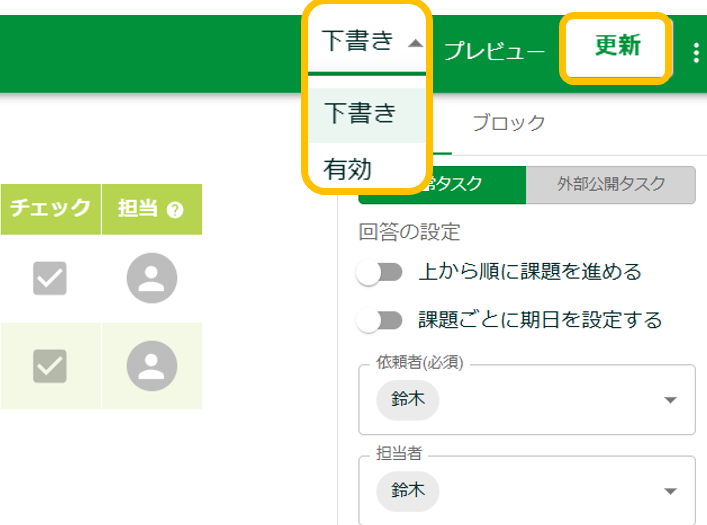
Task: Enable 課題ごとに期日を設定する switch
Action: [x=380, y=320]
